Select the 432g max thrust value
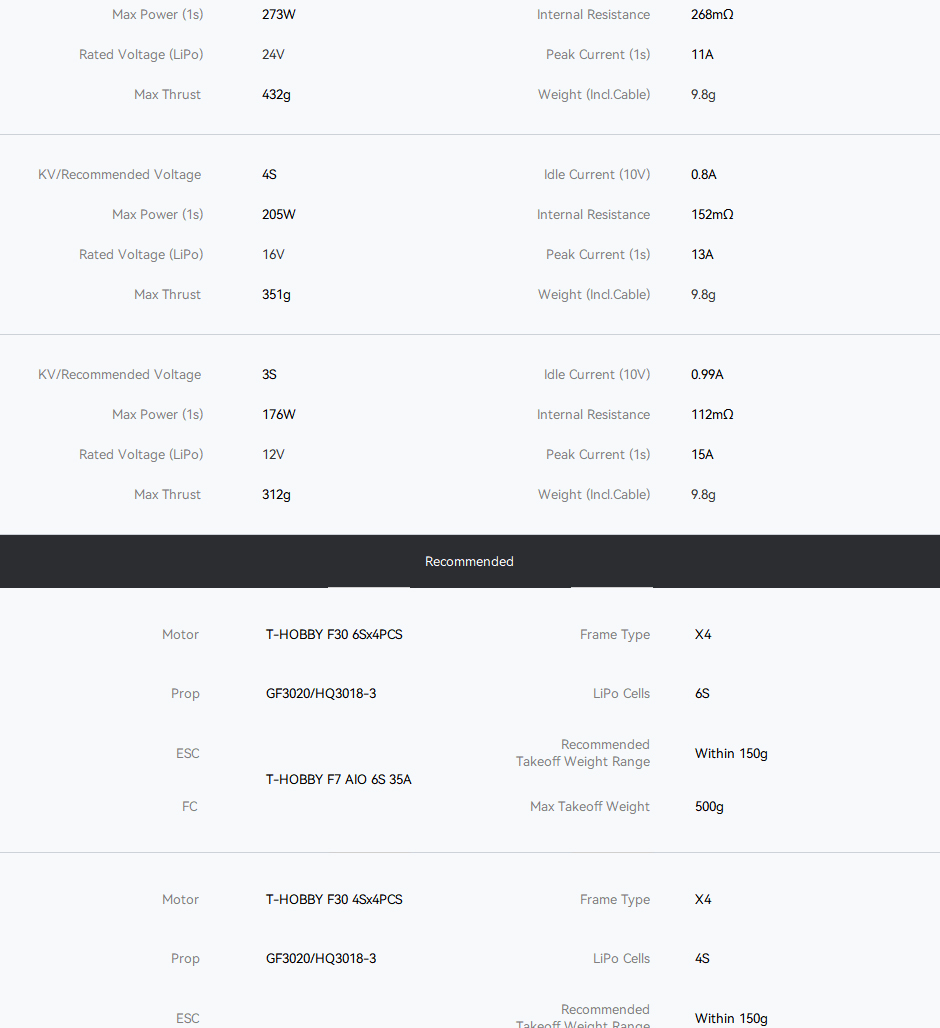 pos(276,95)
